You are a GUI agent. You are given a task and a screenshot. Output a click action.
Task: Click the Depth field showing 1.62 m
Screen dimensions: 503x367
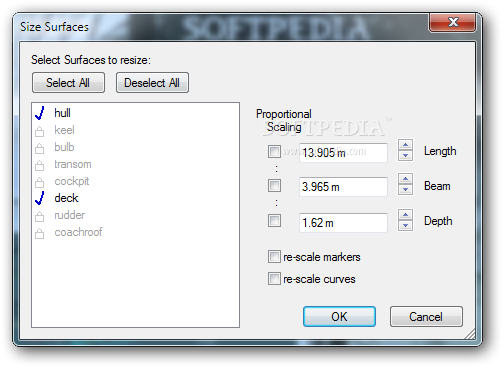coord(343,223)
